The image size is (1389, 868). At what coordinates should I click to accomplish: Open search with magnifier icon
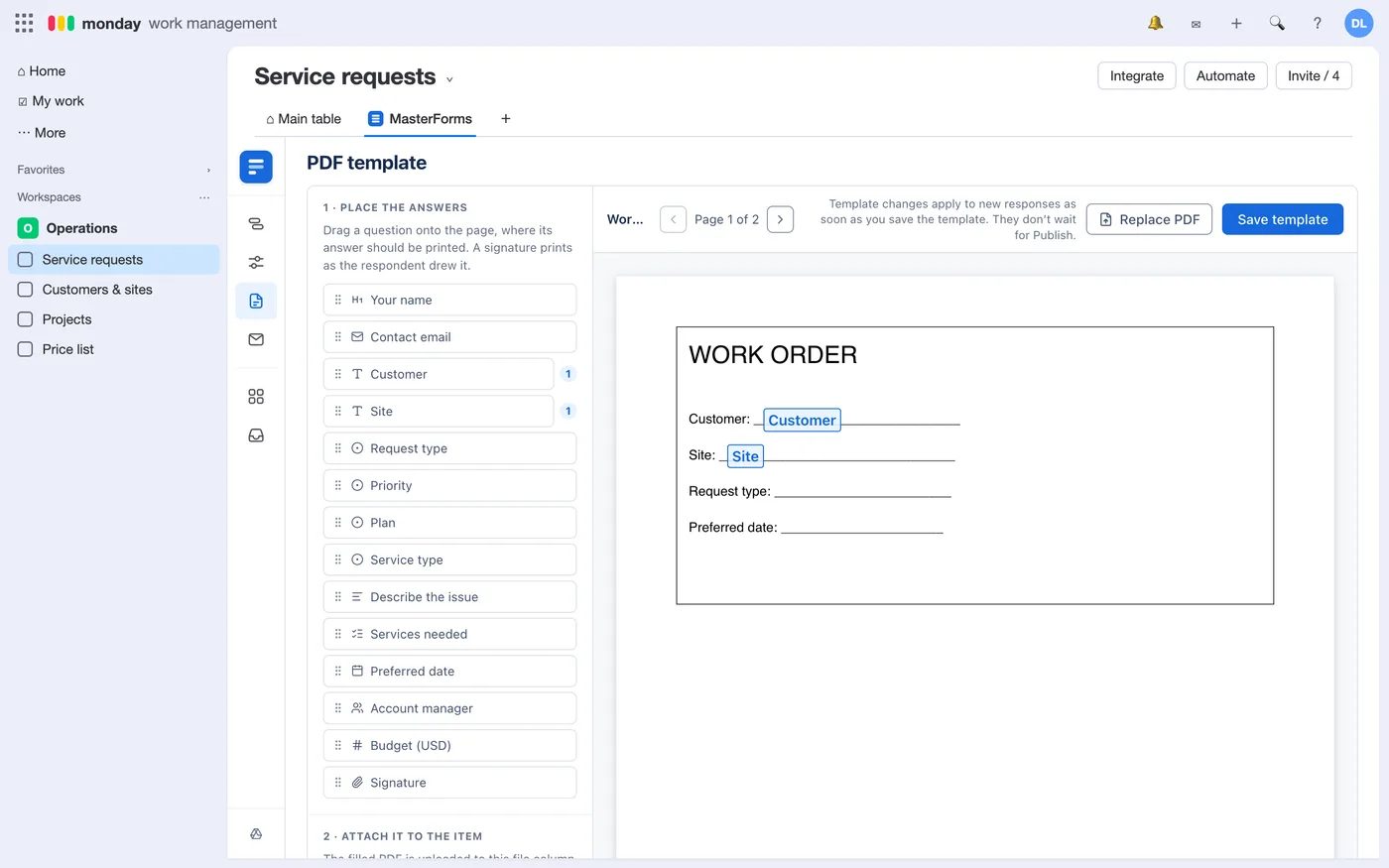click(x=1277, y=23)
